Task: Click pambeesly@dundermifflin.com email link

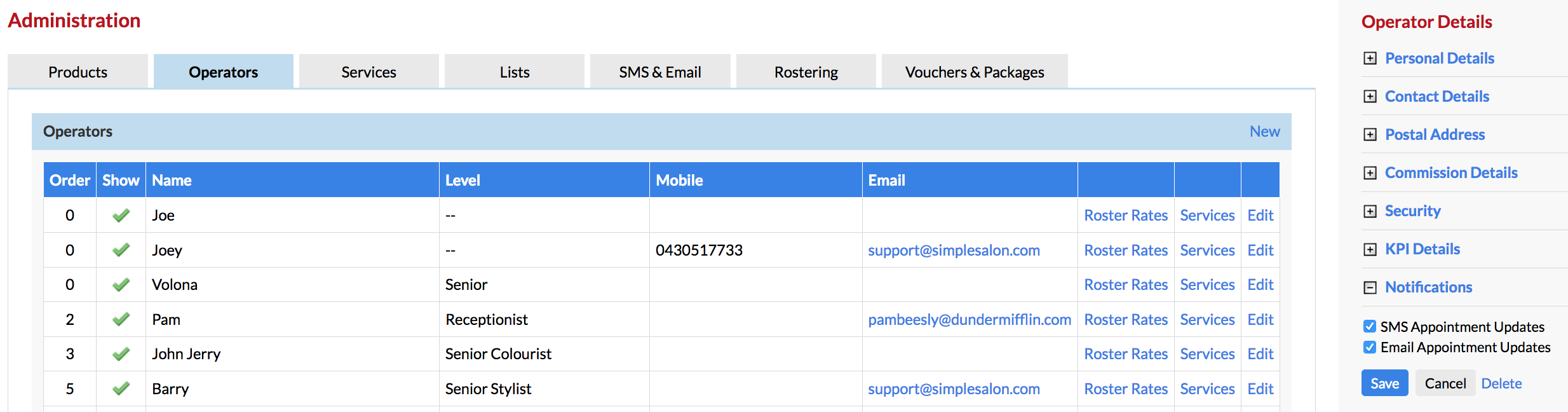Action: coord(969,320)
